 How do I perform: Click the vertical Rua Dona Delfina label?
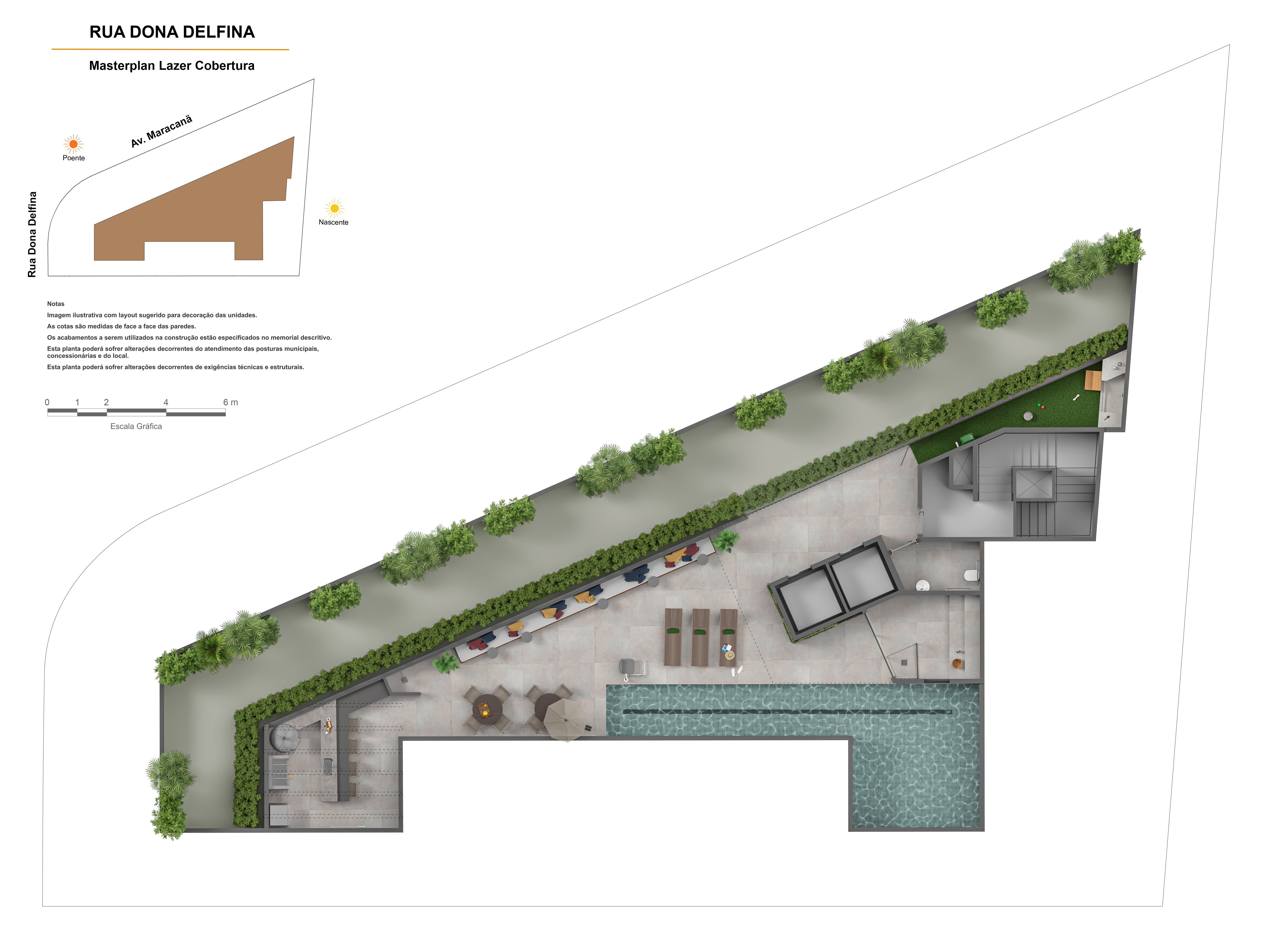[32, 234]
